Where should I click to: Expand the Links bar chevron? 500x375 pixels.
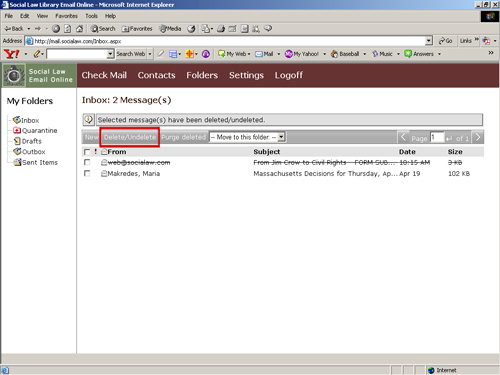point(477,40)
